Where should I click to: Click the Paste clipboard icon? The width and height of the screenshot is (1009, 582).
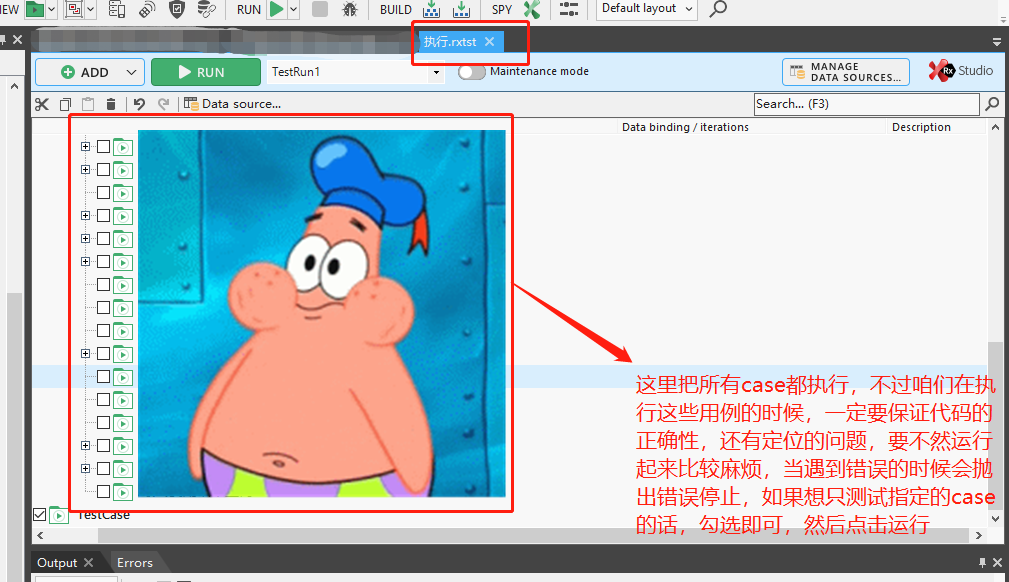[x=88, y=104]
